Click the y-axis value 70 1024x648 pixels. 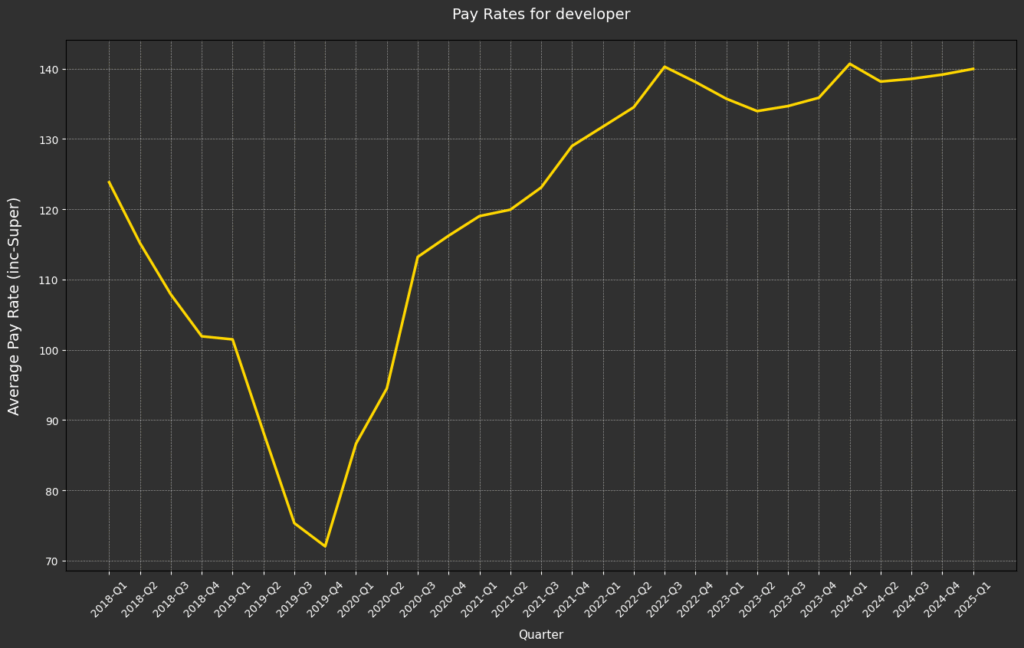coord(54,561)
